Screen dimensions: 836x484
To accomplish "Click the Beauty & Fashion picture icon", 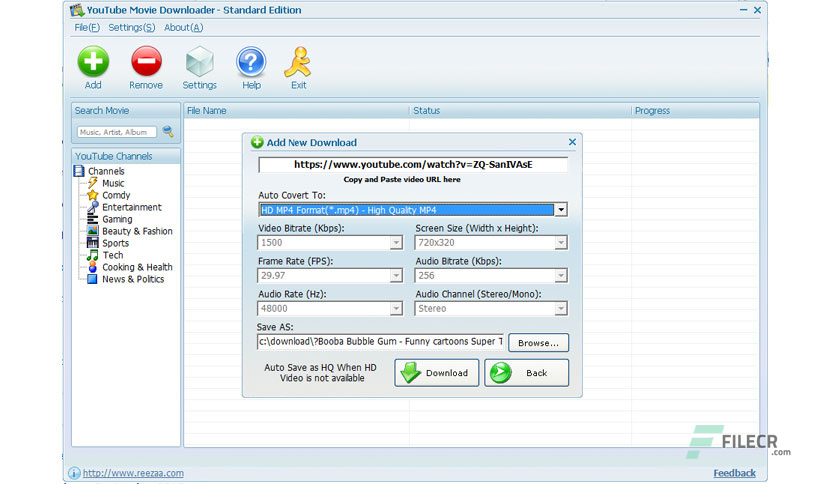I will [93, 231].
